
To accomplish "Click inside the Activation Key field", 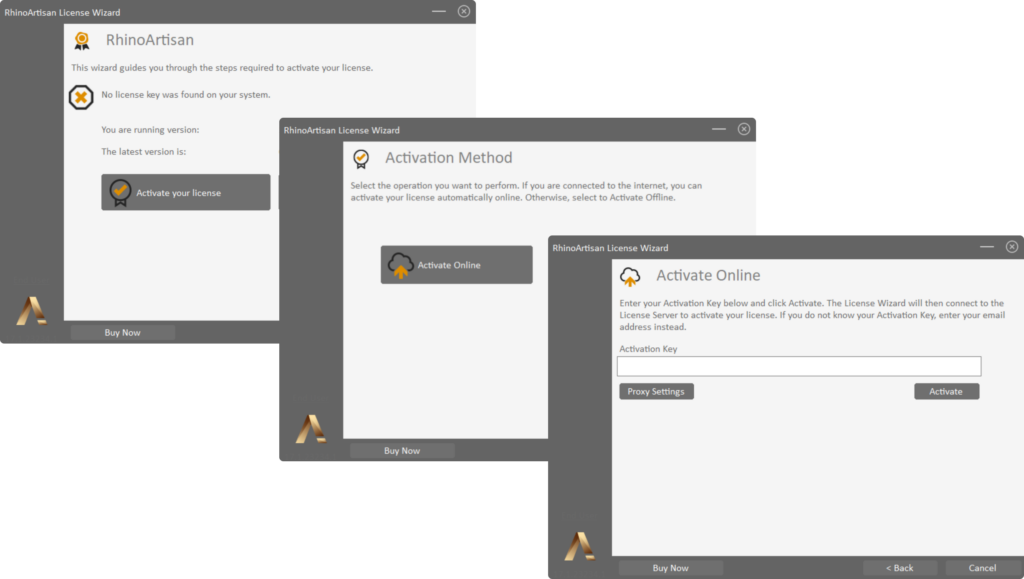I will click(799, 366).
